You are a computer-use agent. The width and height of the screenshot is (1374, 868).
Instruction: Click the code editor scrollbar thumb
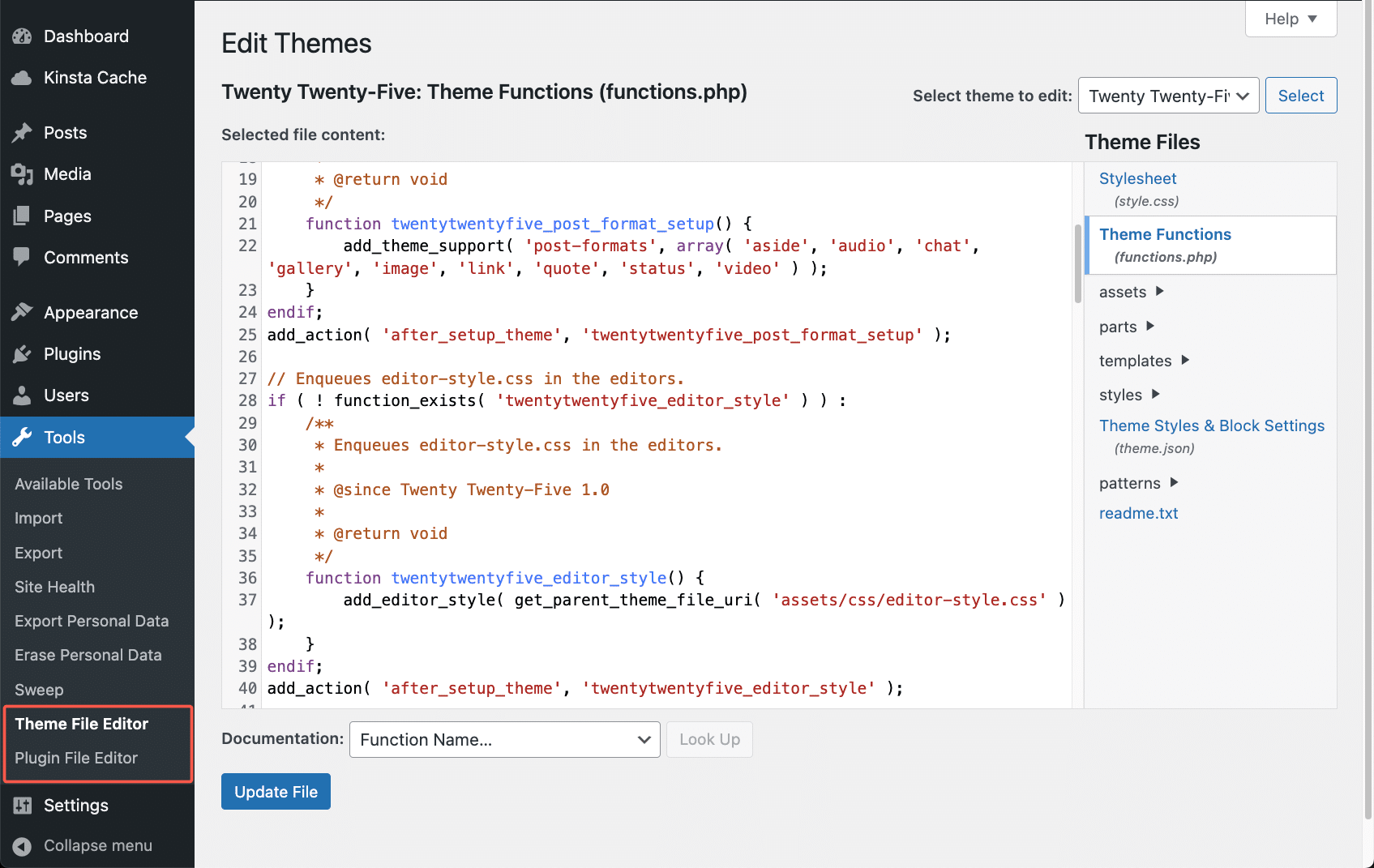[x=1077, y=263]
